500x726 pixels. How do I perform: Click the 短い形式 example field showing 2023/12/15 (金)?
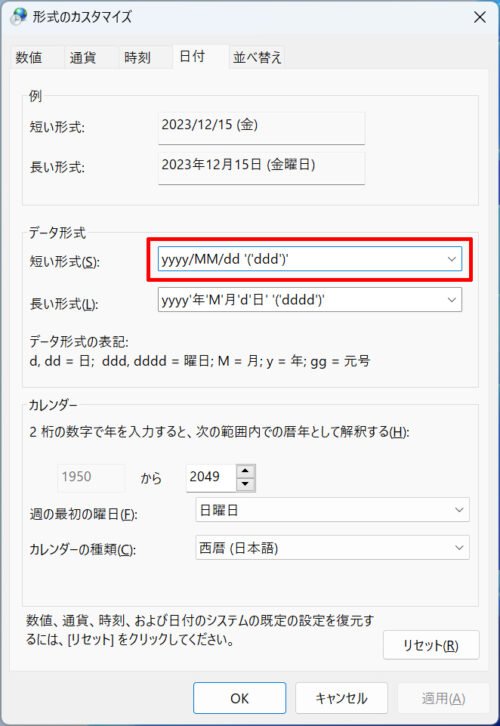(x=261, y=128)
